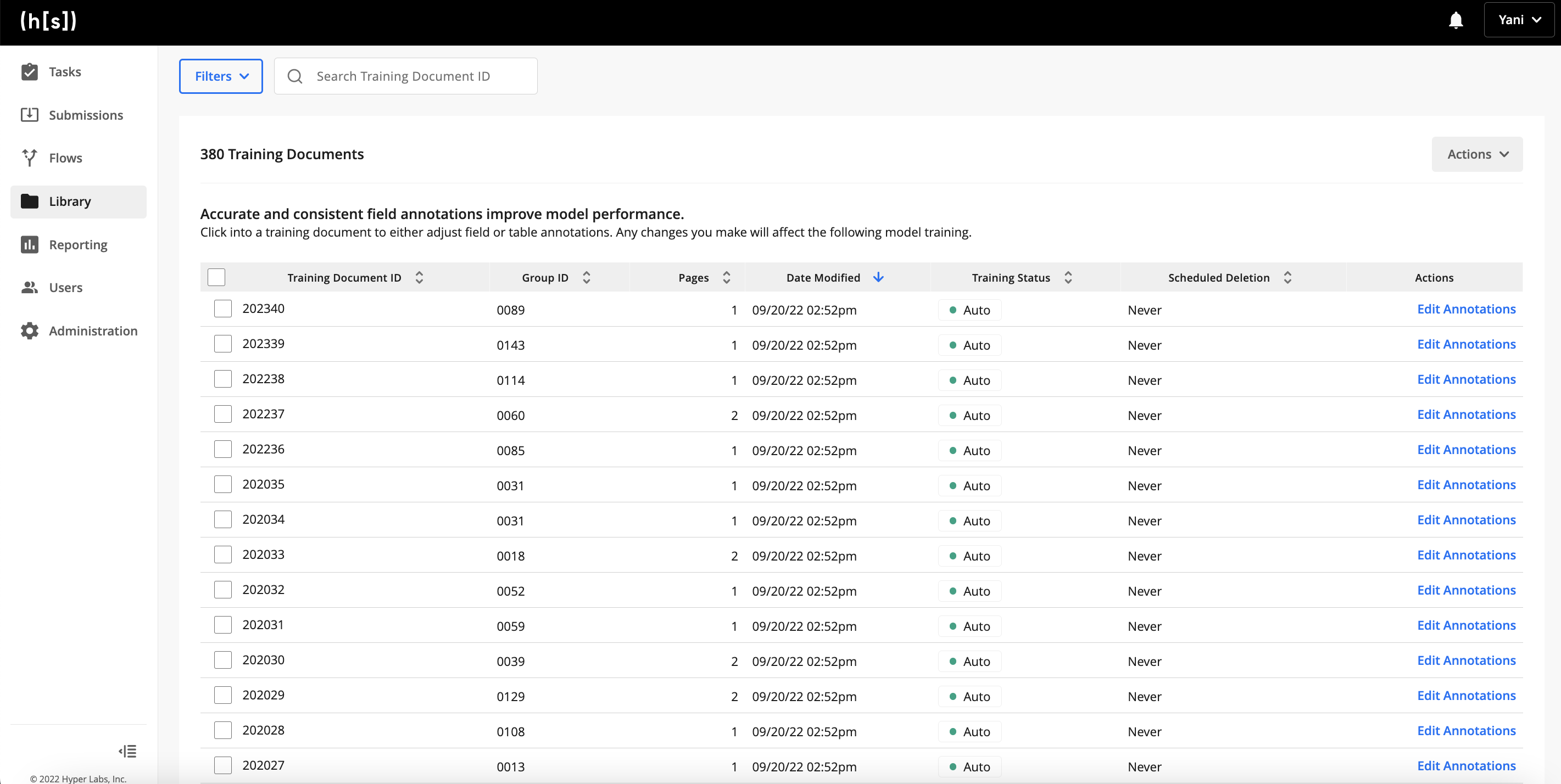Sort by Scheduled Deletion arrows
The image size is (1561, 784).
coord(1287,277)
